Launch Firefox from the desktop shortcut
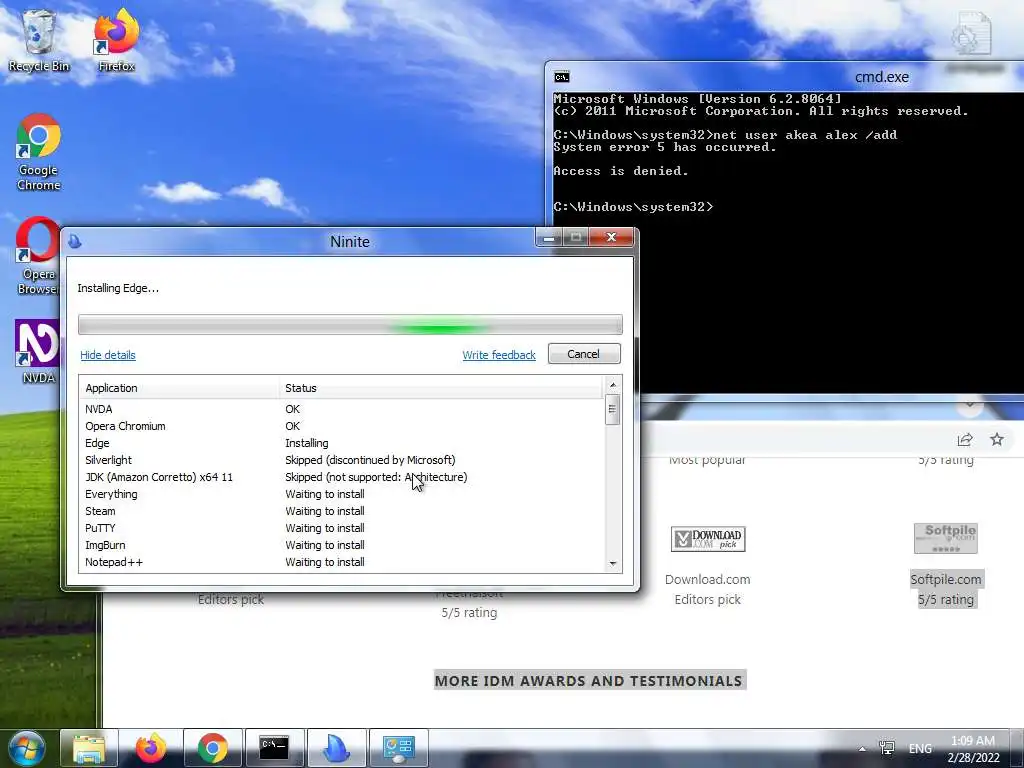The height and width of the screenshot is (768, 1024). [116, 40]
